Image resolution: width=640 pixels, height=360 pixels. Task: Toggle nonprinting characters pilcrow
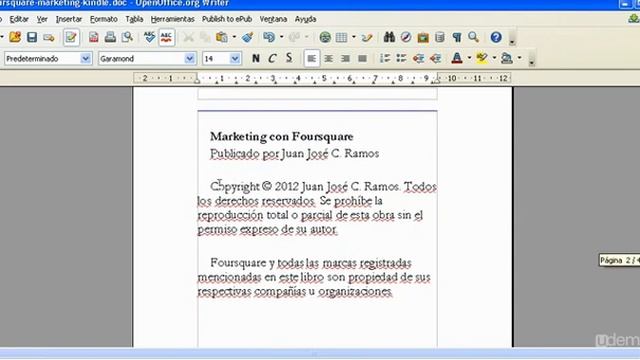(x=456, y=37)
